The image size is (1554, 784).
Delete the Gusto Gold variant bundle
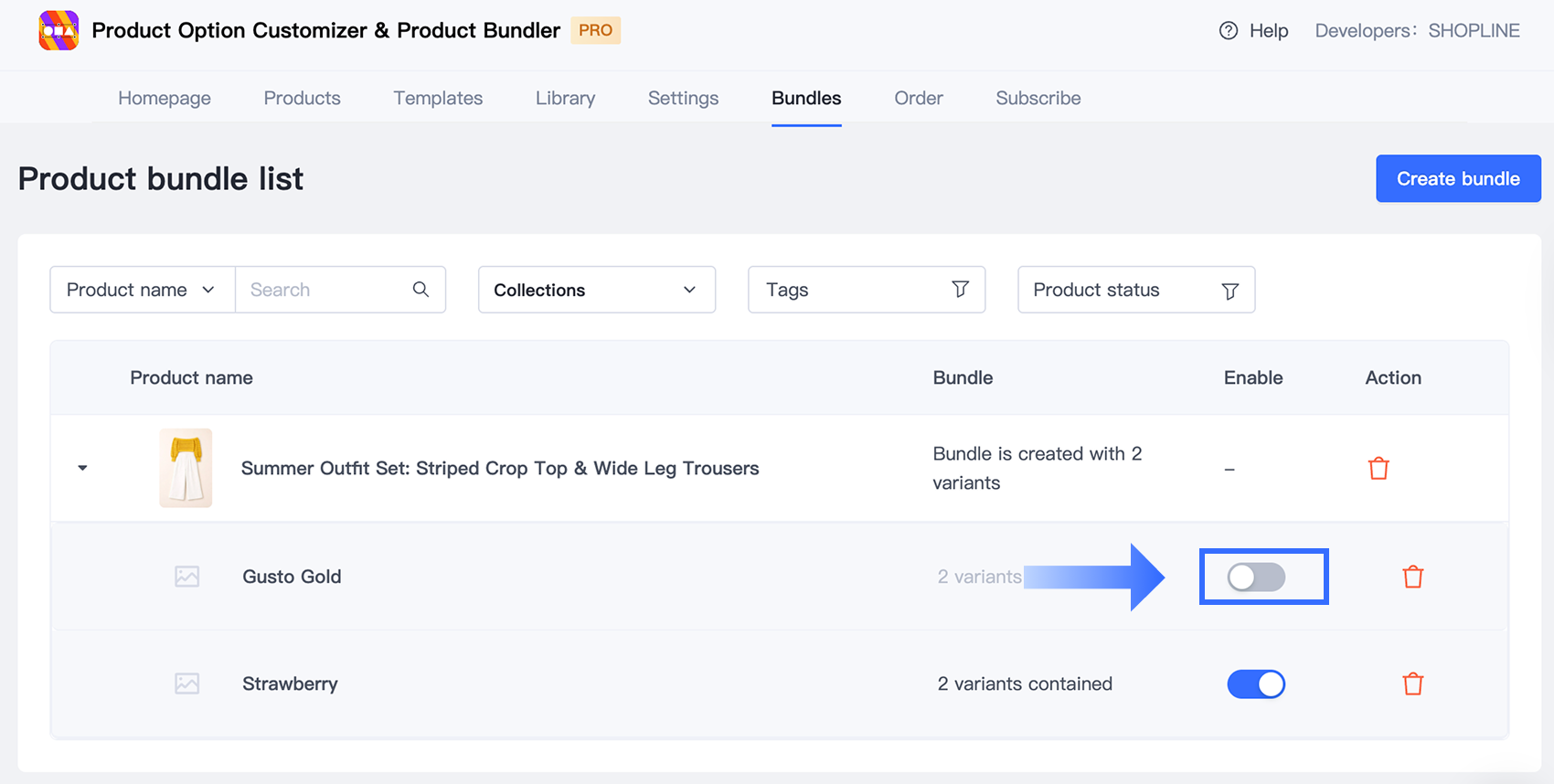click(x=1412, y=577)
